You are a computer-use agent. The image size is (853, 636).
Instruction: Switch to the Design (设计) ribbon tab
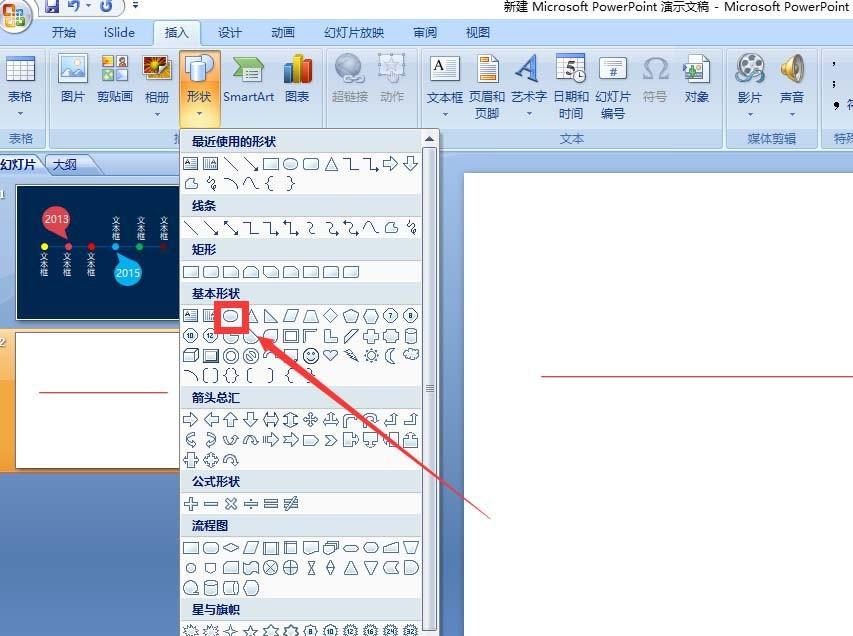[229, 32]
